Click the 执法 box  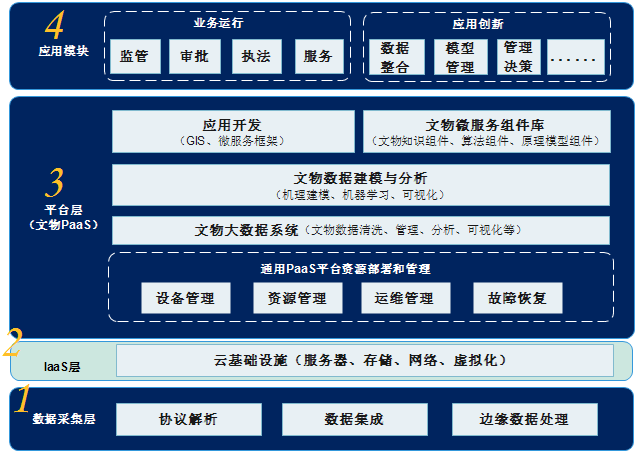tap(256, 57)
